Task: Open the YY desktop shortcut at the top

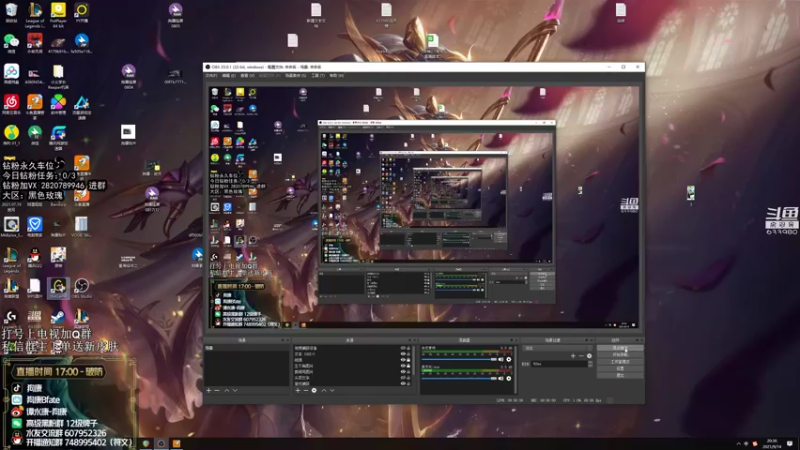Action: click(x=82, y=13)
